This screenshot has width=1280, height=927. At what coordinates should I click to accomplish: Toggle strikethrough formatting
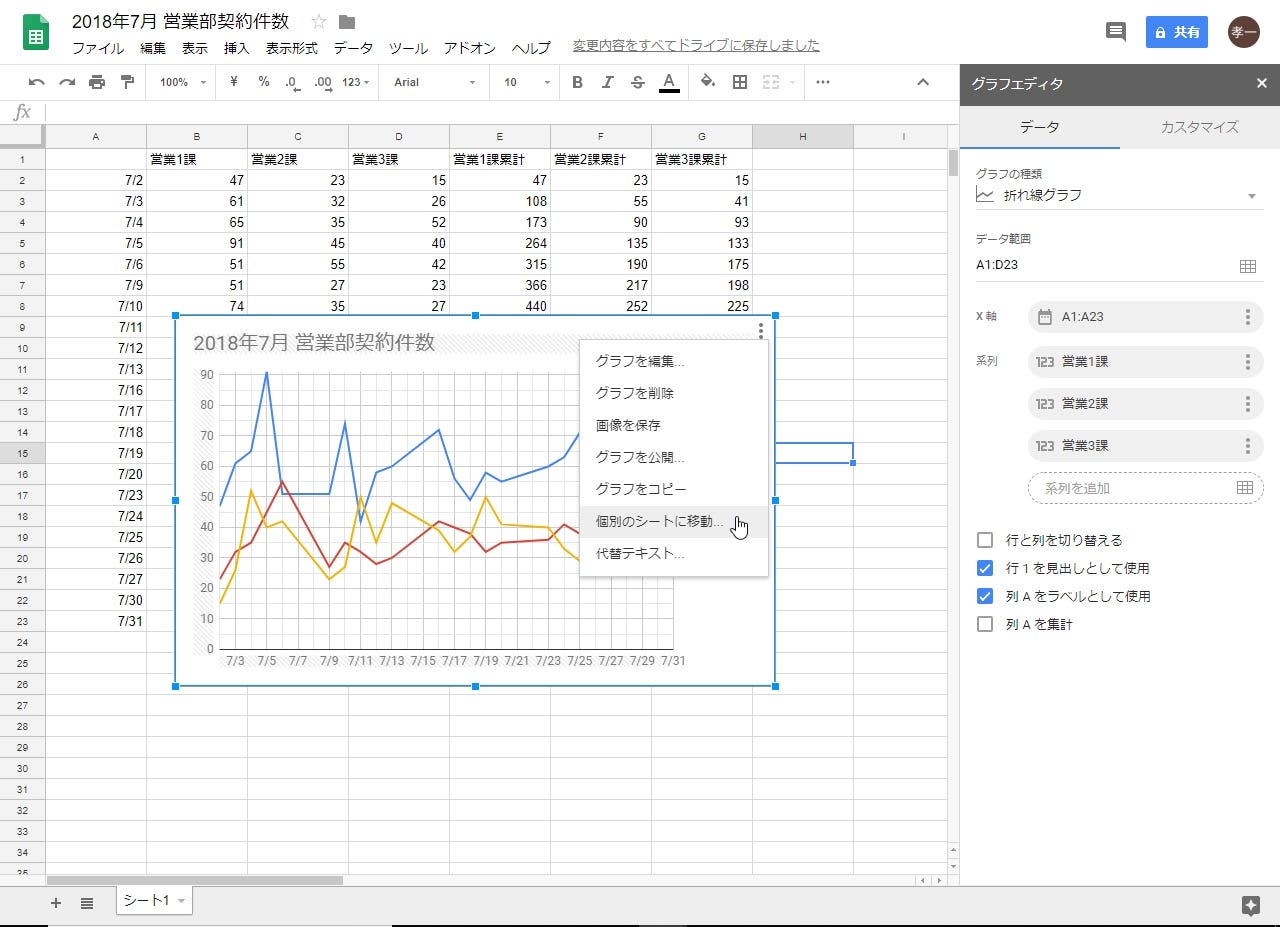tap(638, 82)
